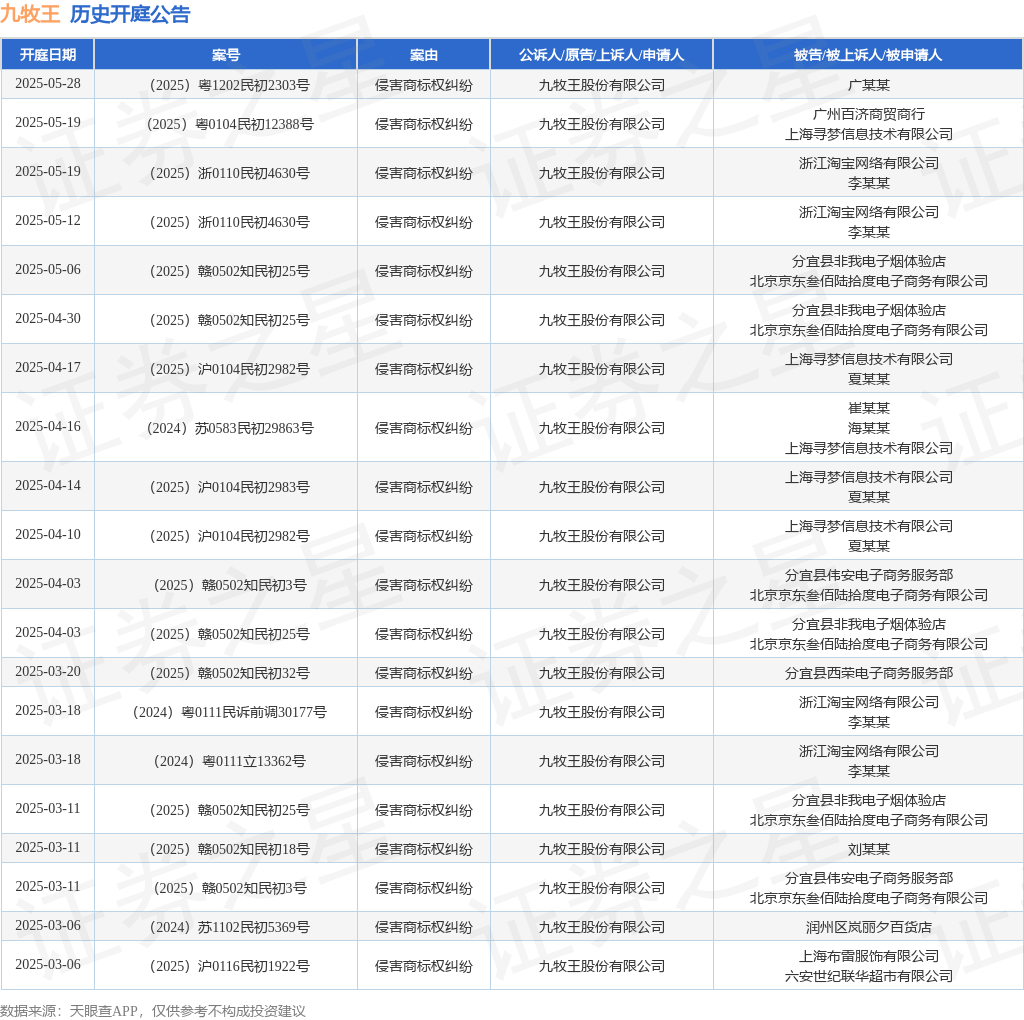Viewport: 1024px width, 1020px height.
Task: Click 侵害商标权纠纷 in the 2025-05-28 row
Action: coord(424,85)
